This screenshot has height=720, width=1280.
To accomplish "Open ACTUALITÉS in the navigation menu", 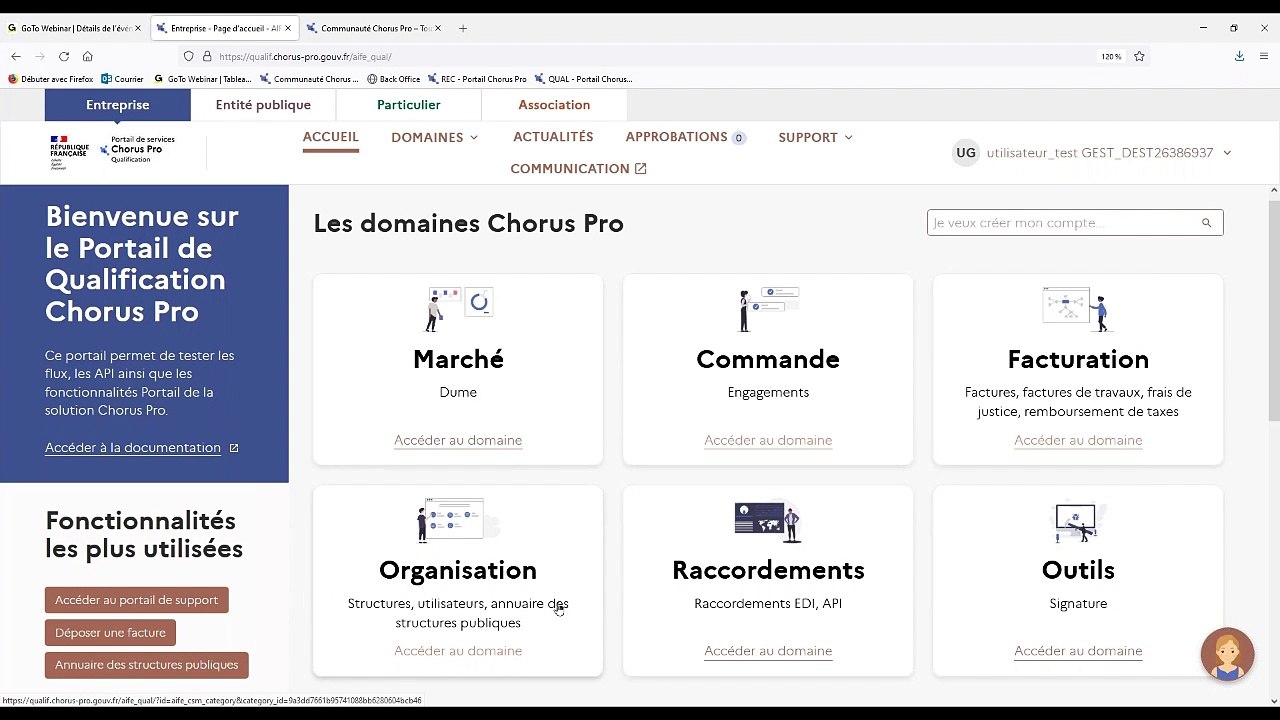I will click(553, 137).
